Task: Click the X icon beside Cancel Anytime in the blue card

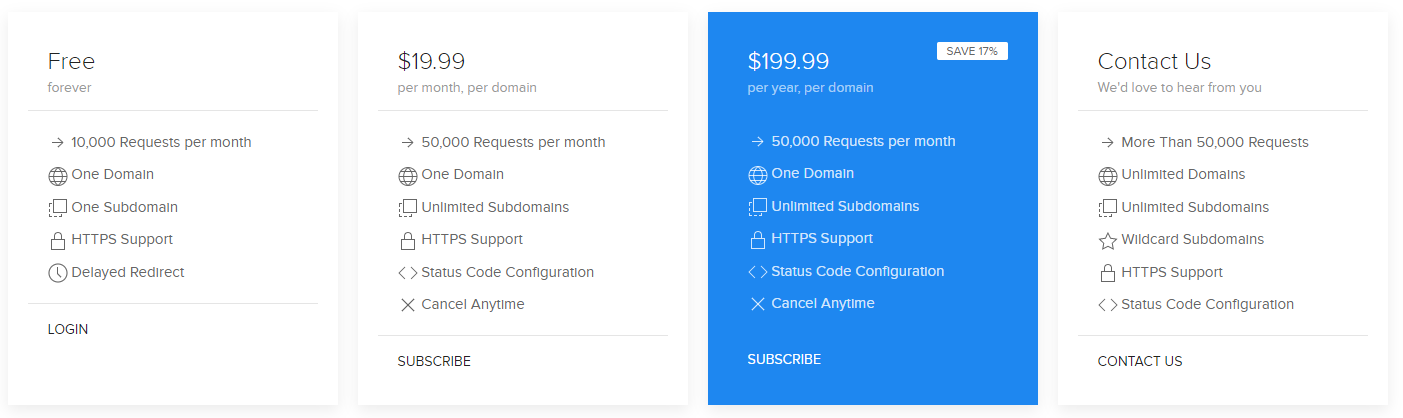Action: click(758, 304)
